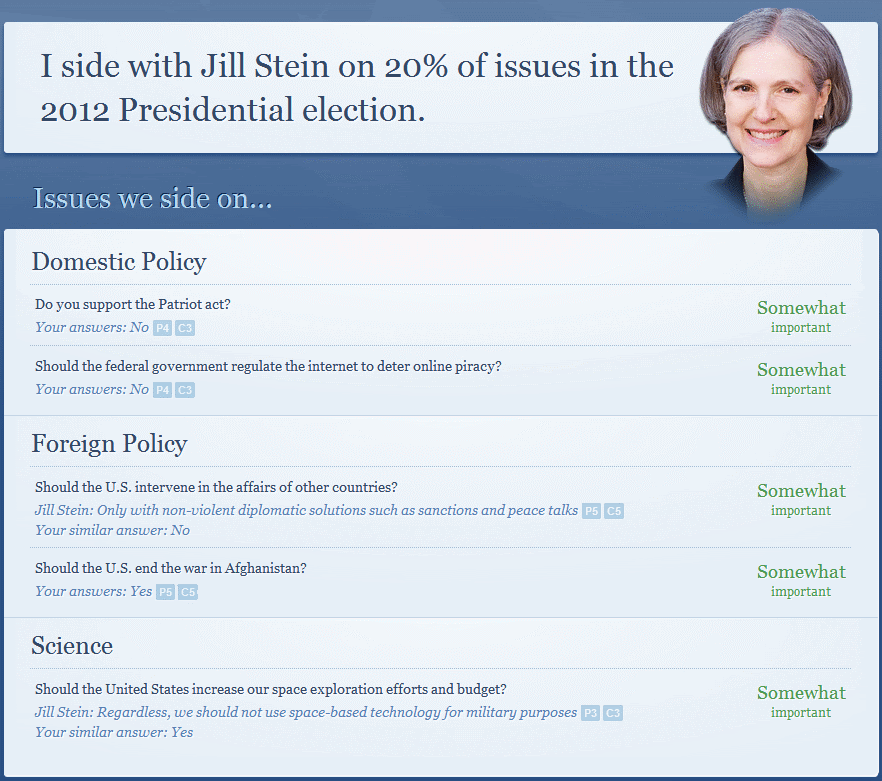Click the P3 badge under the space exploration question
This screenshot has height=781, width=882.
coord(590,713)
